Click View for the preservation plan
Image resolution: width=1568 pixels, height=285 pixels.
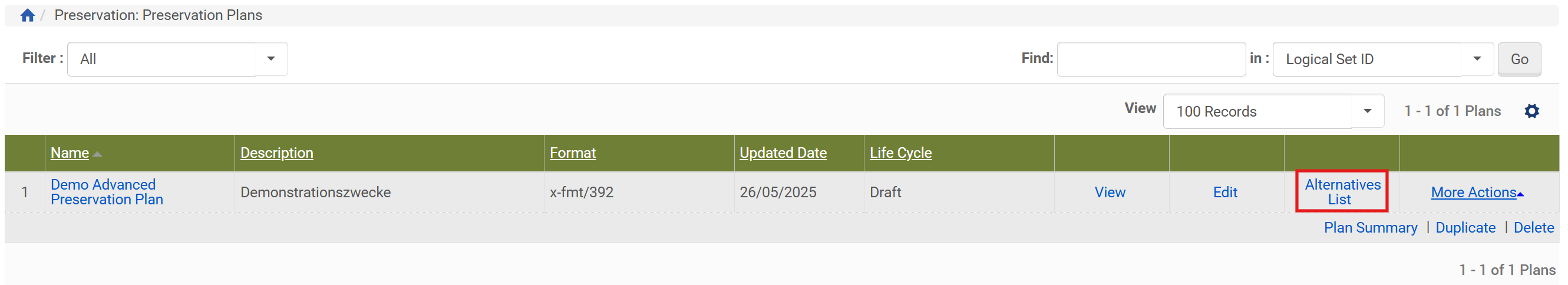point(1110,193)
